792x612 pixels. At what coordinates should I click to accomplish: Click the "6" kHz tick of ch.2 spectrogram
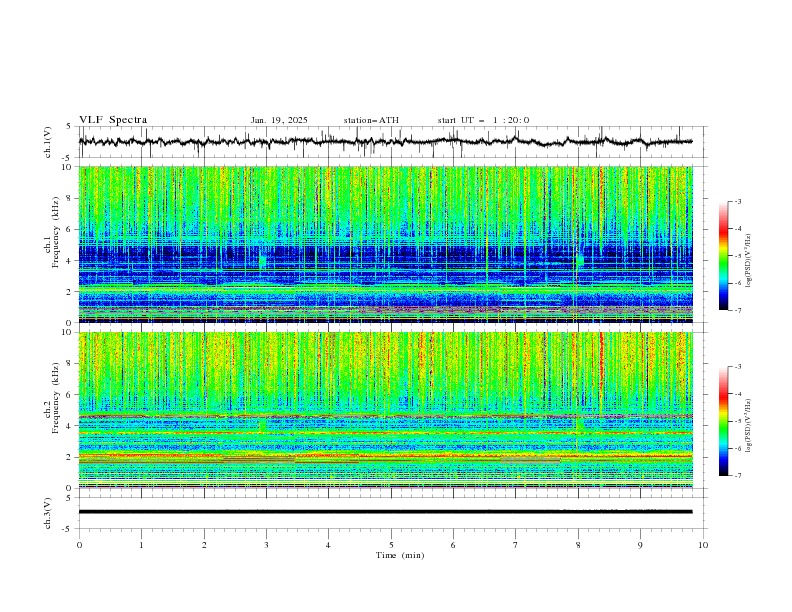click(x=70, y=394)
